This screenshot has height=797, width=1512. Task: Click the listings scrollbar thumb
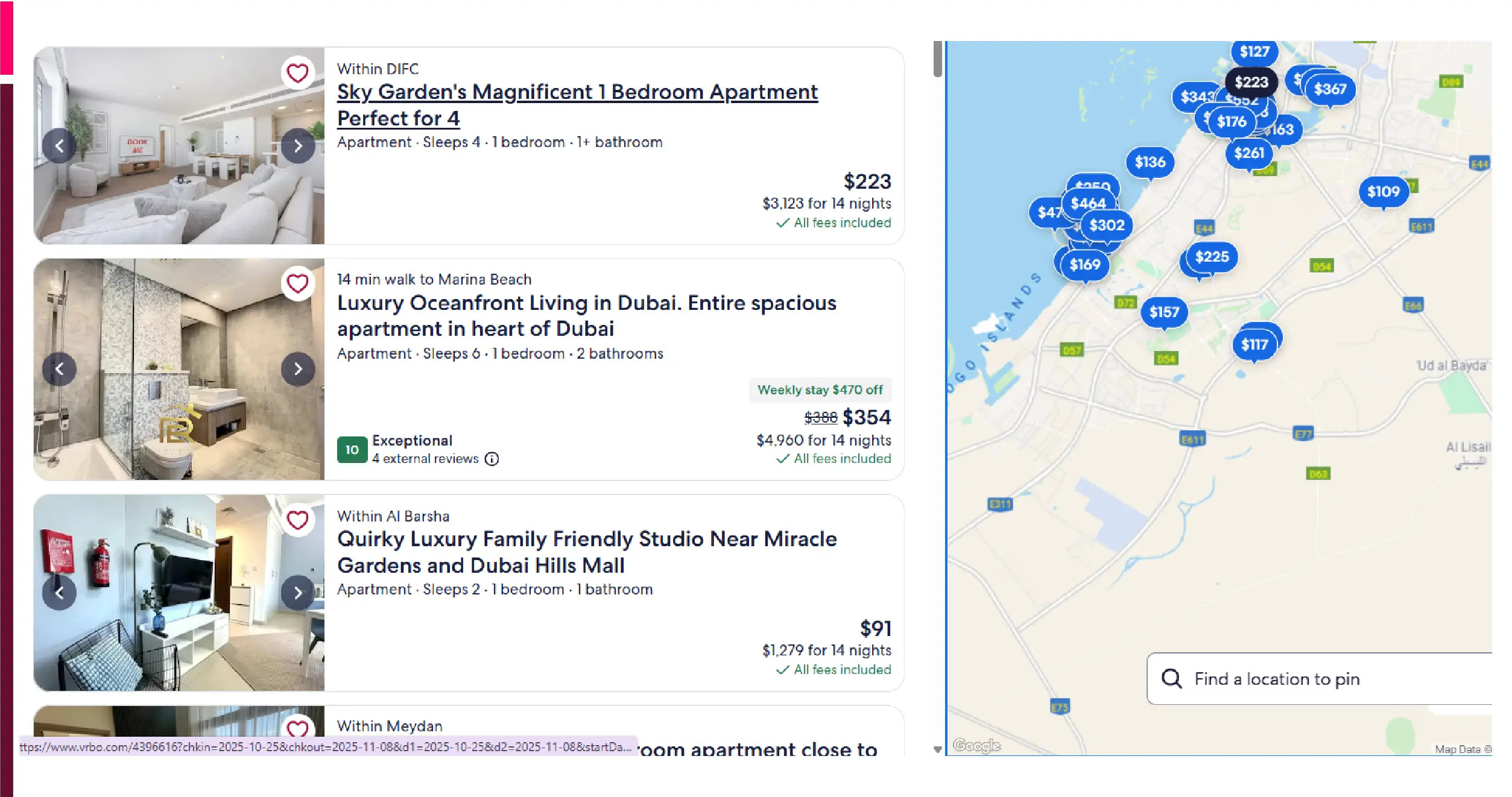937,59
